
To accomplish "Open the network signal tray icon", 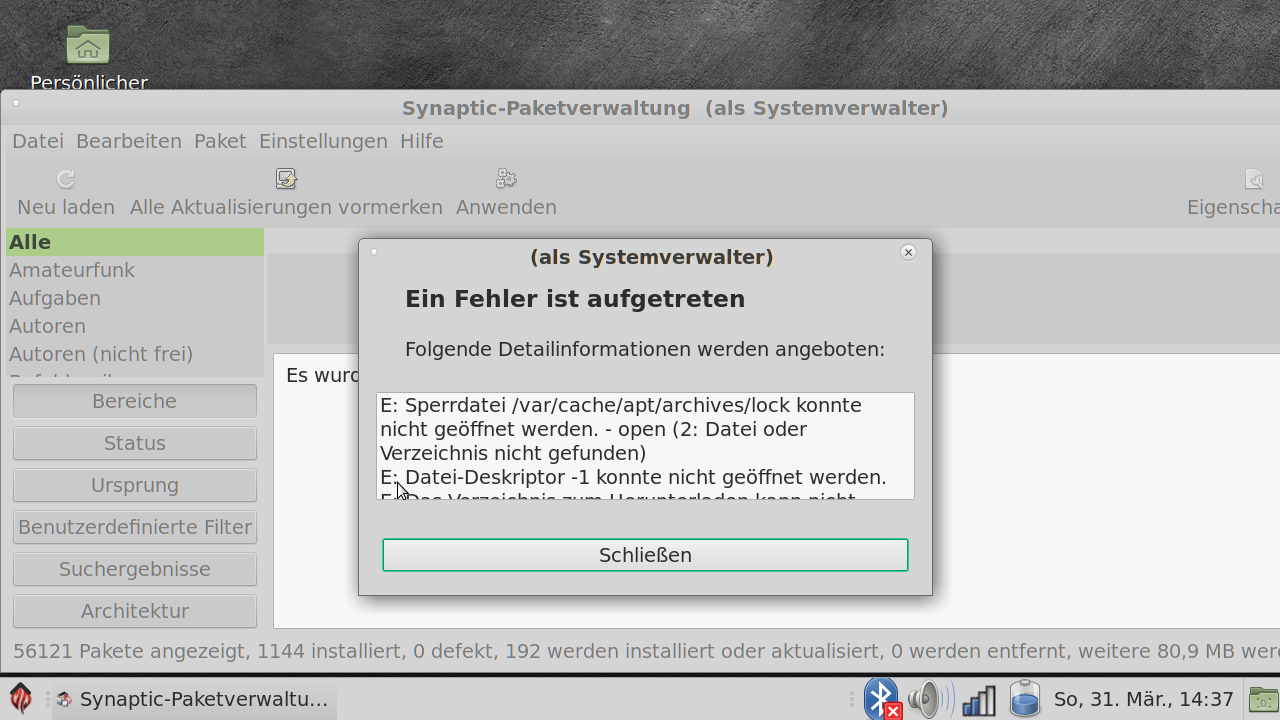I will coord(978,700).
